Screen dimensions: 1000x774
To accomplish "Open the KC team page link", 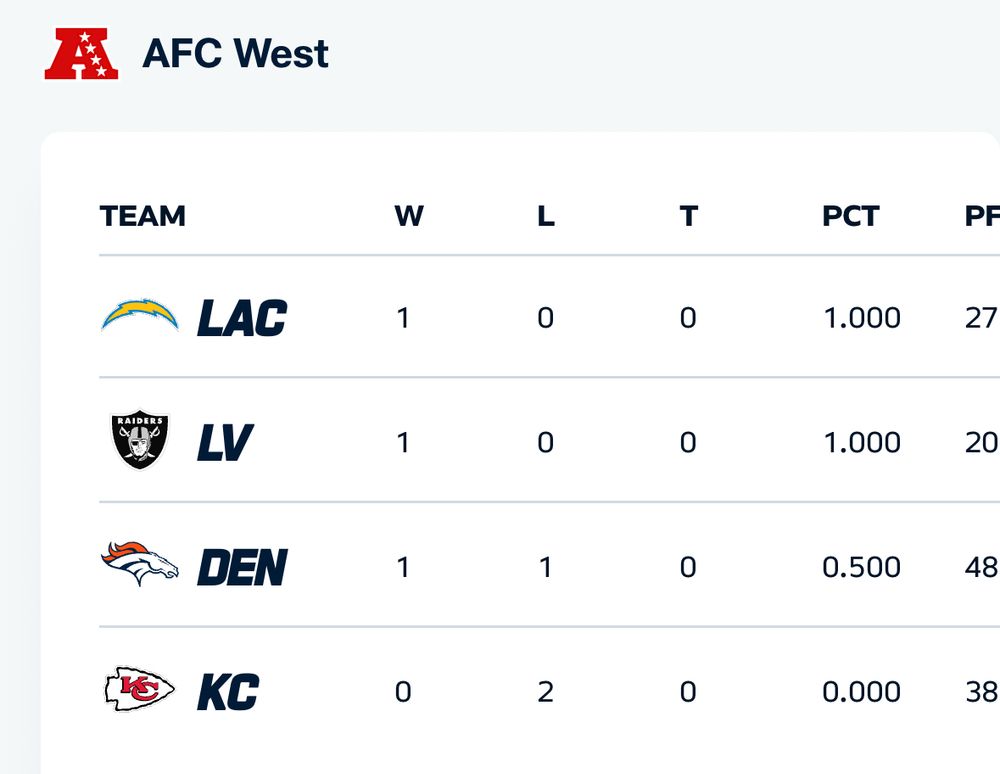I will point(228,692).
